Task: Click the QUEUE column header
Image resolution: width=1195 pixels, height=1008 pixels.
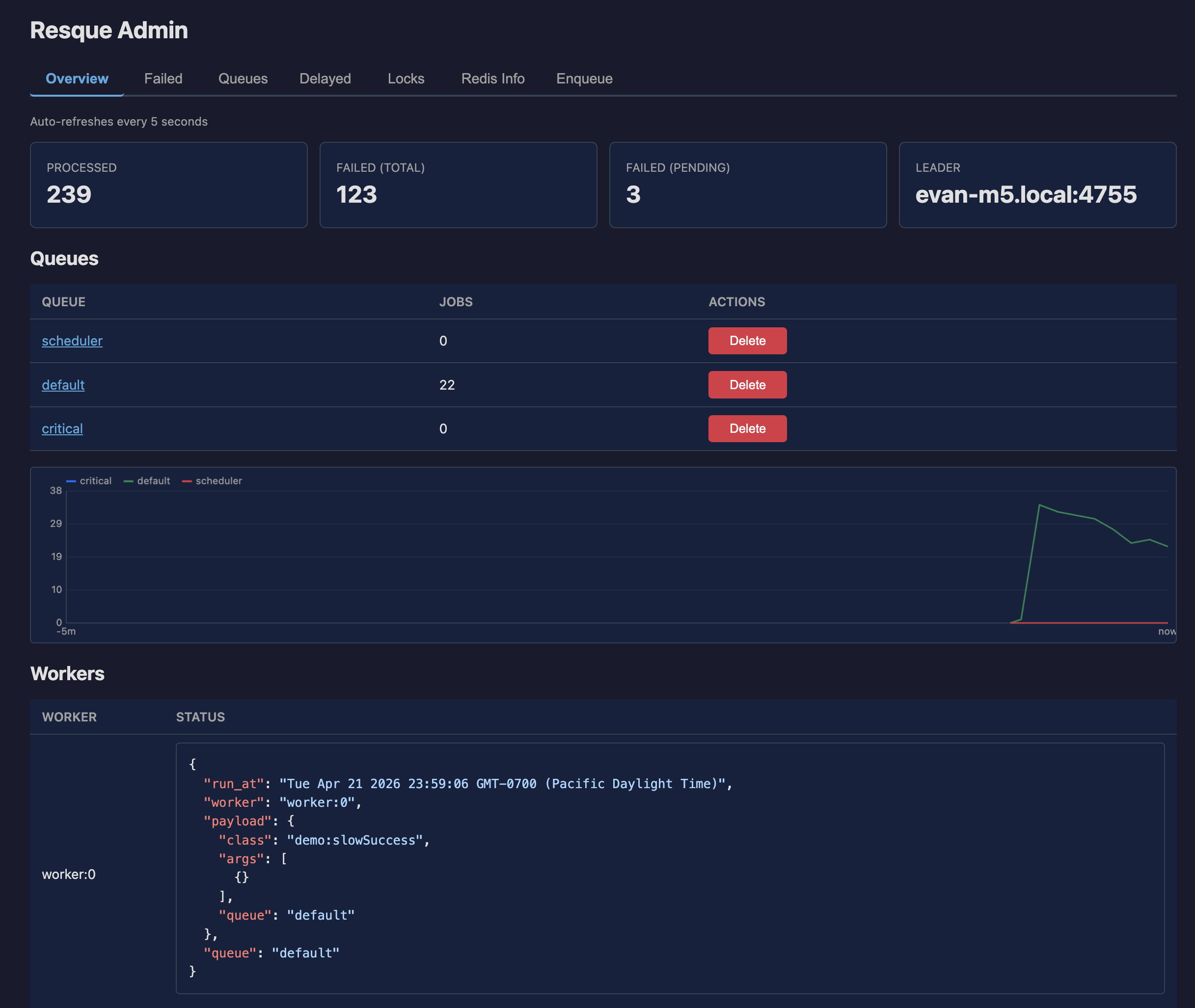Action: pos(63,302)
